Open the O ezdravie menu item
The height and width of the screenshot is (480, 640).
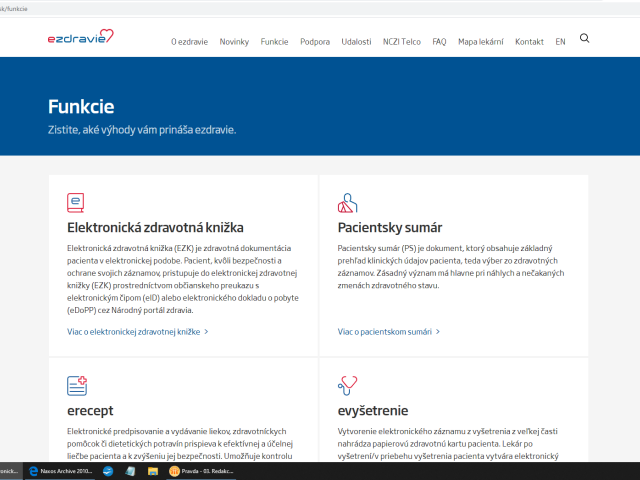pyautogui.click(x=189, y=42)
